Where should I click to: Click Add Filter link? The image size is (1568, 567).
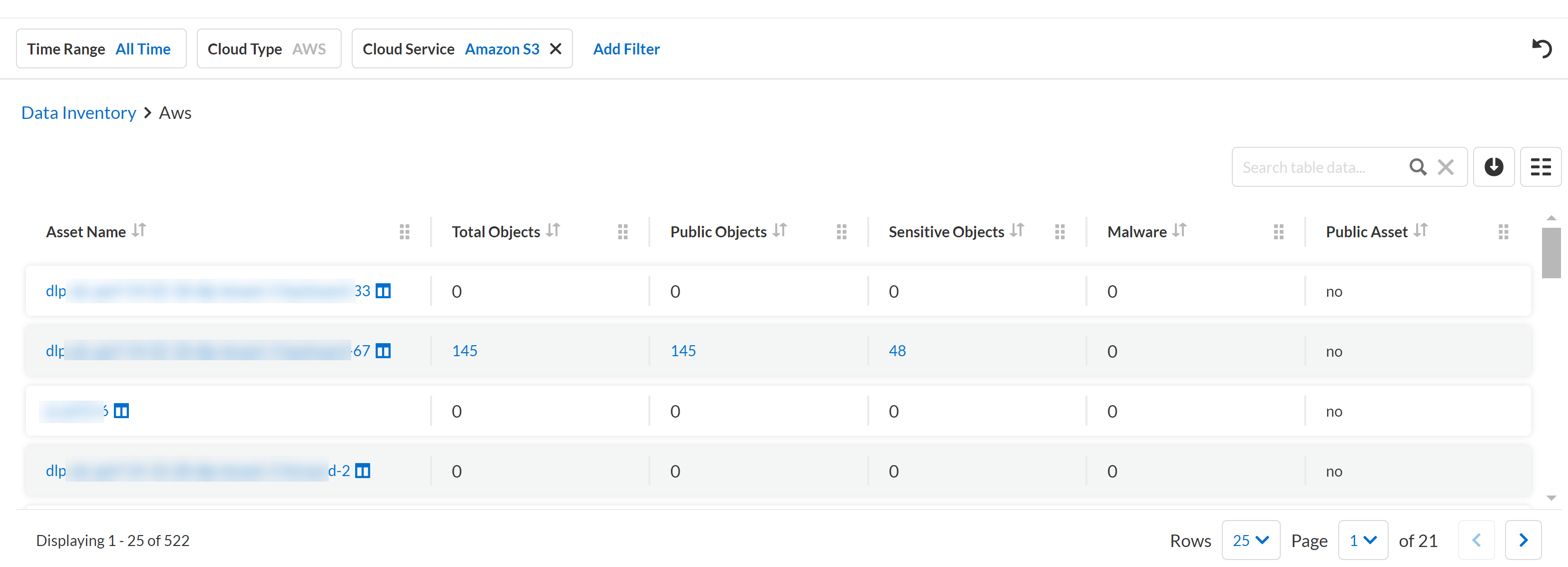point(626,49)
